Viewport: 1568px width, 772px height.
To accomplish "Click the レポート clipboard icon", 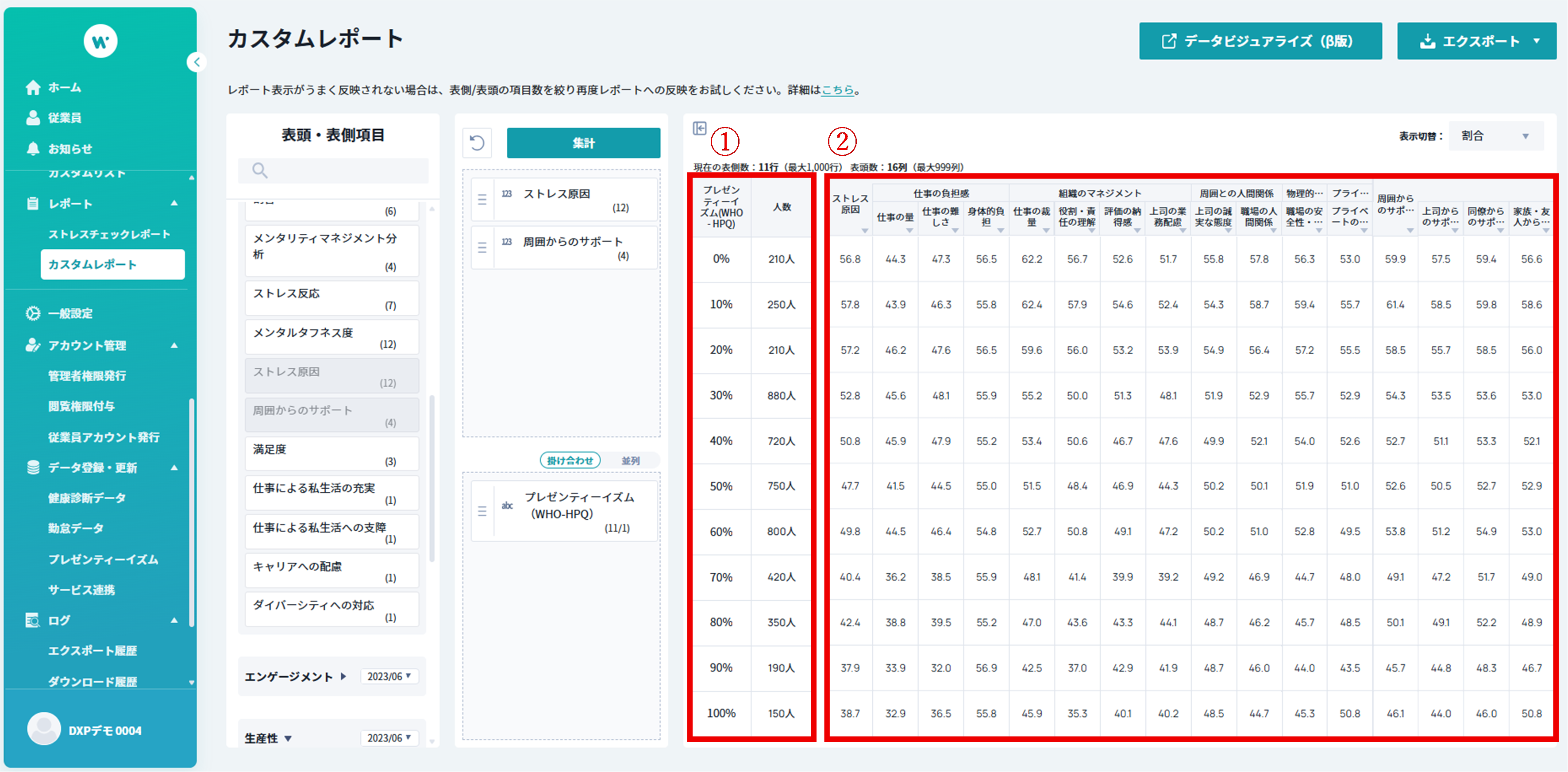I will click(33, 204).
